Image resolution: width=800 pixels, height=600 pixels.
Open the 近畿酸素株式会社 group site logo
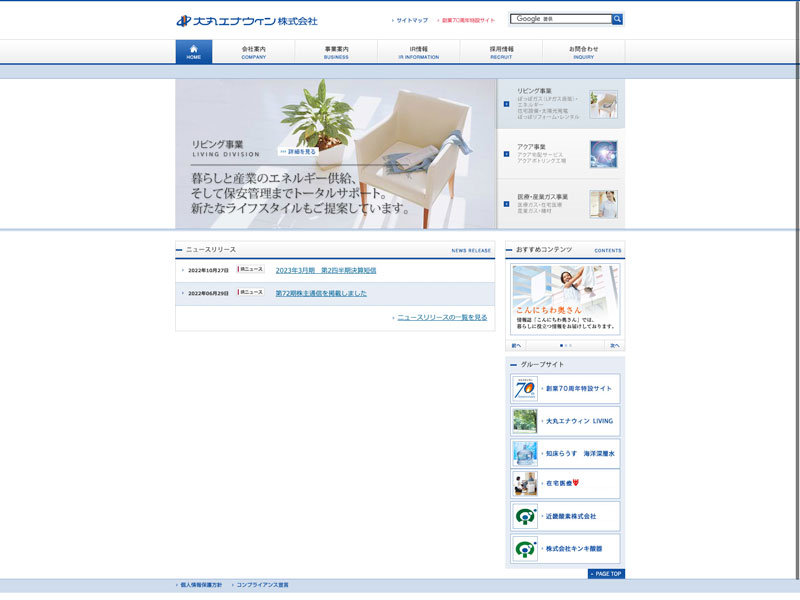click(525, 517)
